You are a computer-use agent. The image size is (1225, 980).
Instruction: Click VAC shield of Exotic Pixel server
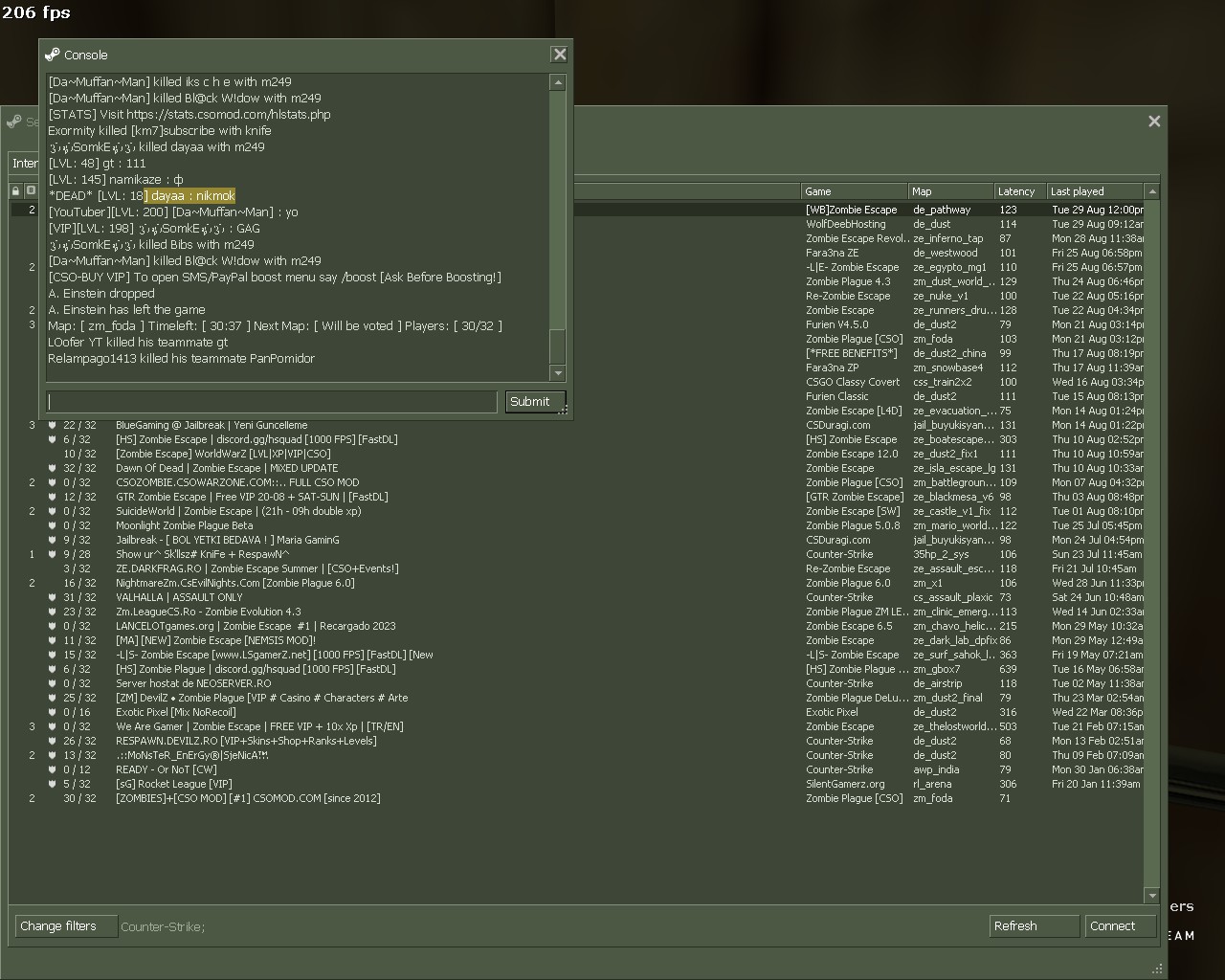(x=52, y=712)
